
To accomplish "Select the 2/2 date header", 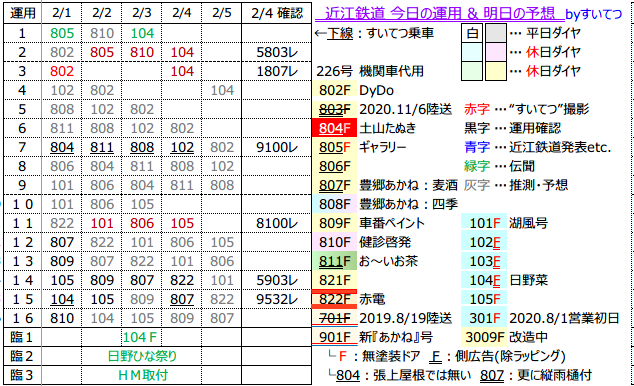I will (x=101, y=13).
